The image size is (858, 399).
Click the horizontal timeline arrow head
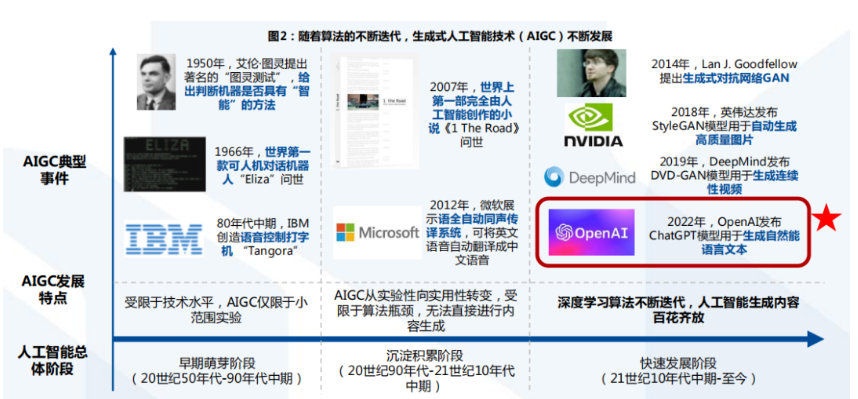815,339
